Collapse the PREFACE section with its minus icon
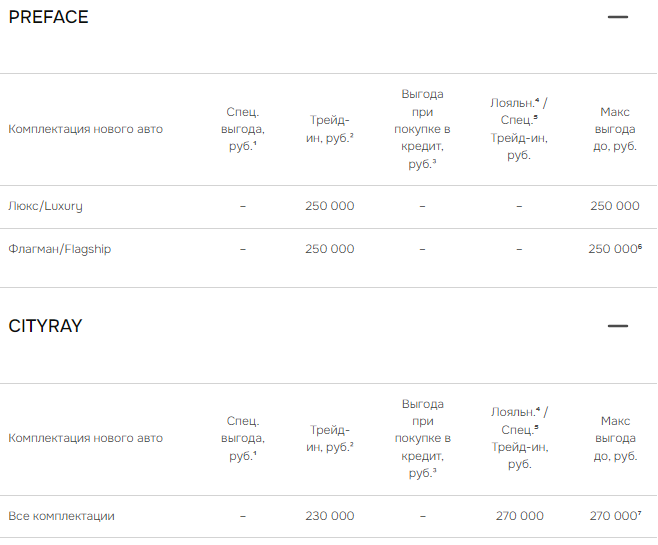Viewport: 658px width, 545px height. click(617, 17)
